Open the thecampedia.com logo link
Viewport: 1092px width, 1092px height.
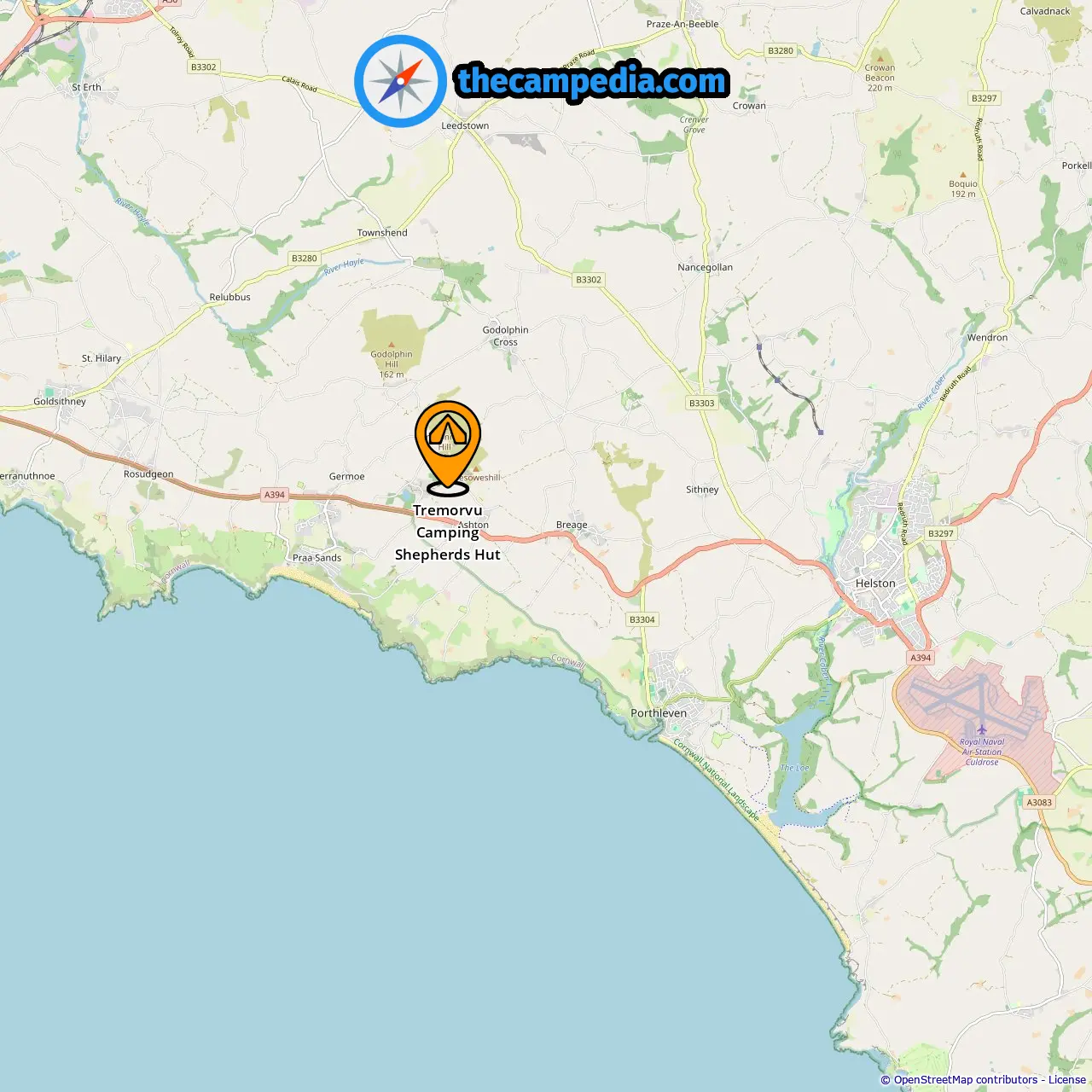[x=592, y=81]
